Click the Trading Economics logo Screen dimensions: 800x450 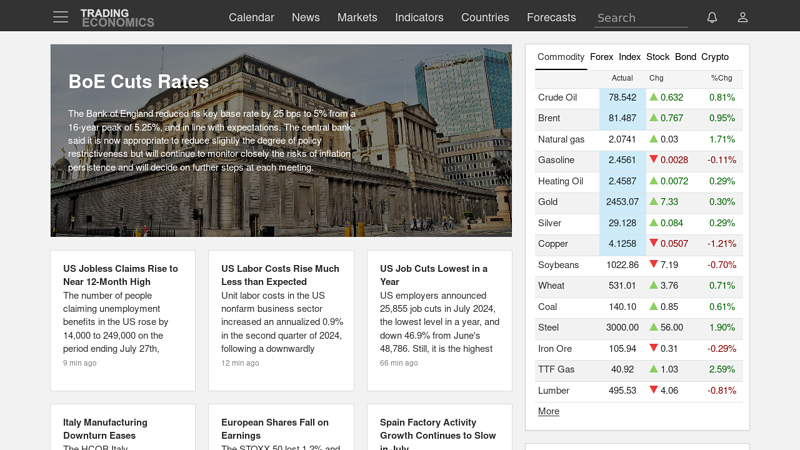pyautogui.click(x=117, y=18)
